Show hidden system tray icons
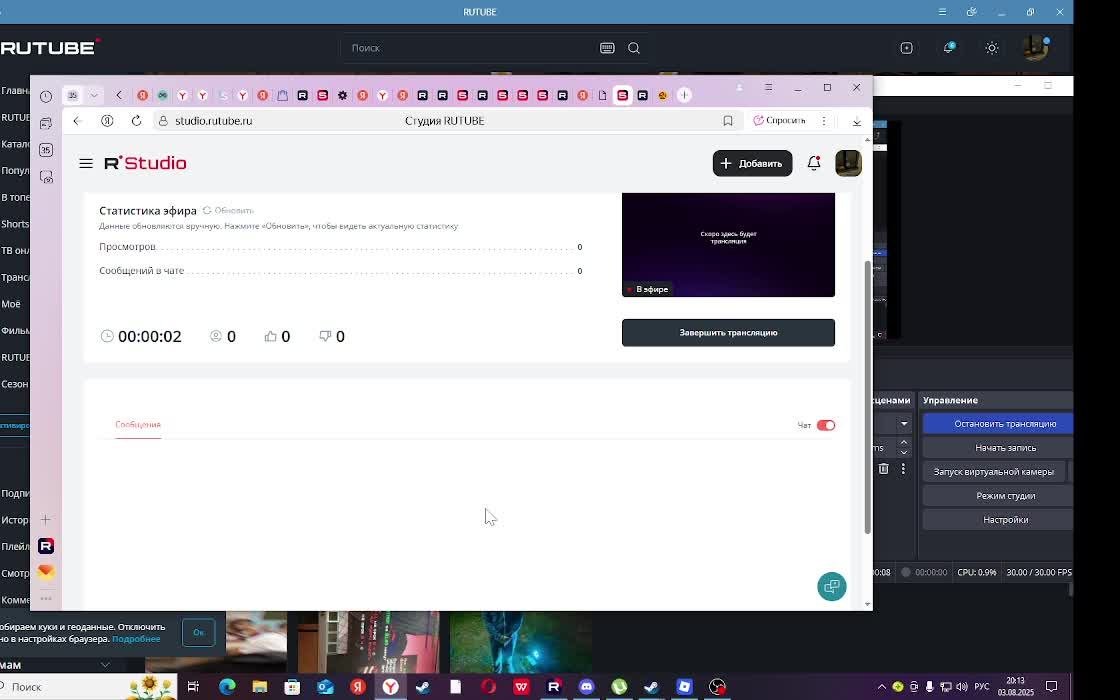This screenshot has width=1120, height=700. coord(881,687)
